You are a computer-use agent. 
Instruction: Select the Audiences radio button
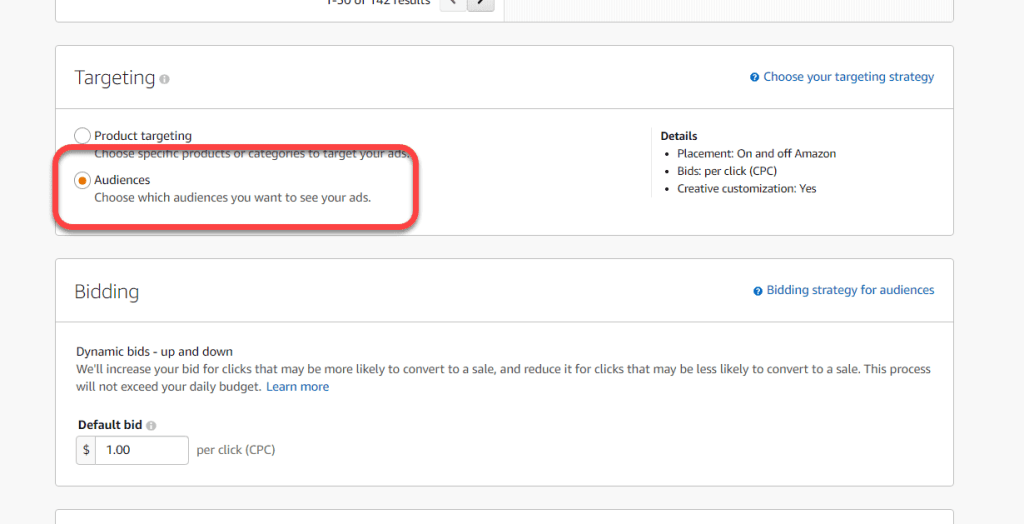click(82, 180)
